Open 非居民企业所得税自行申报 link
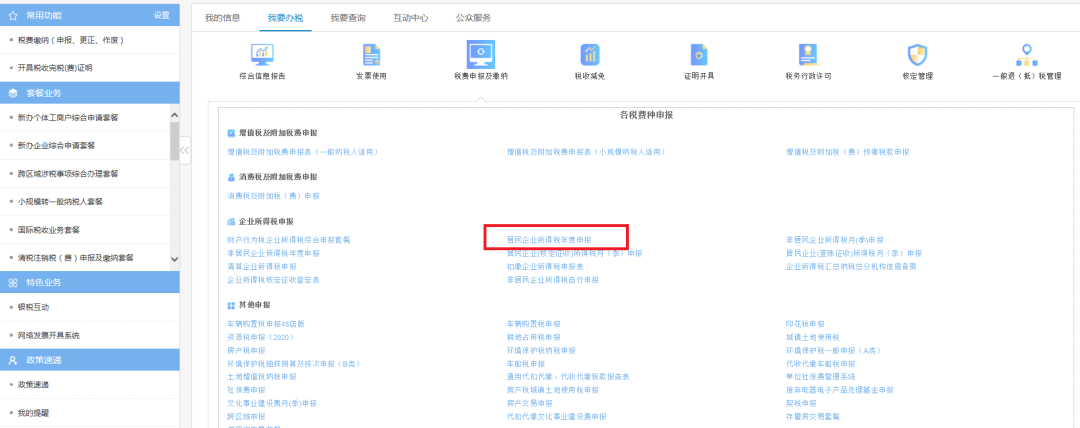The image size is (1080, 428). [x=552, y=280]
